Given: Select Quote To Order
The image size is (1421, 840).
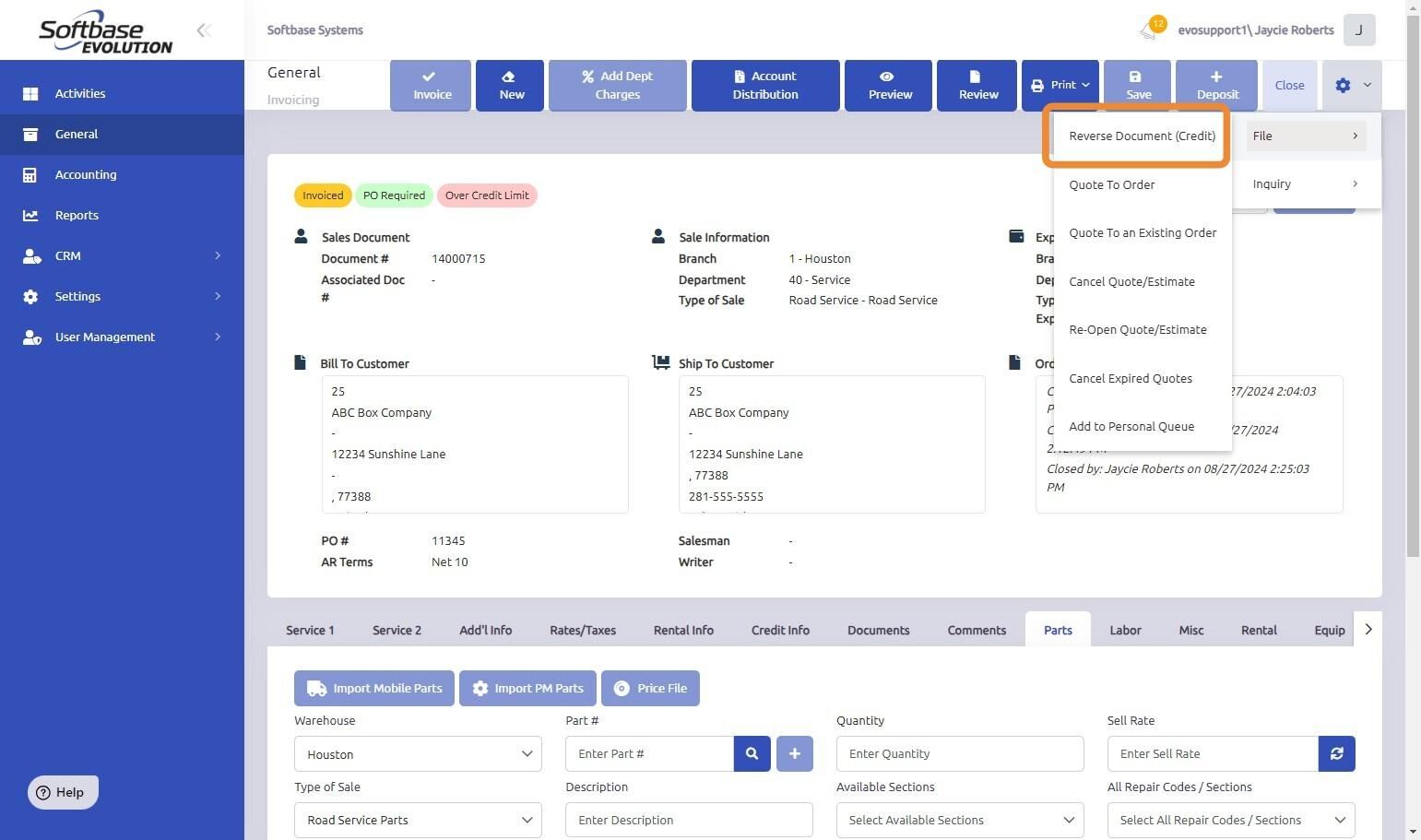Looking at the screenshot, I should [x=1142, y=185].
